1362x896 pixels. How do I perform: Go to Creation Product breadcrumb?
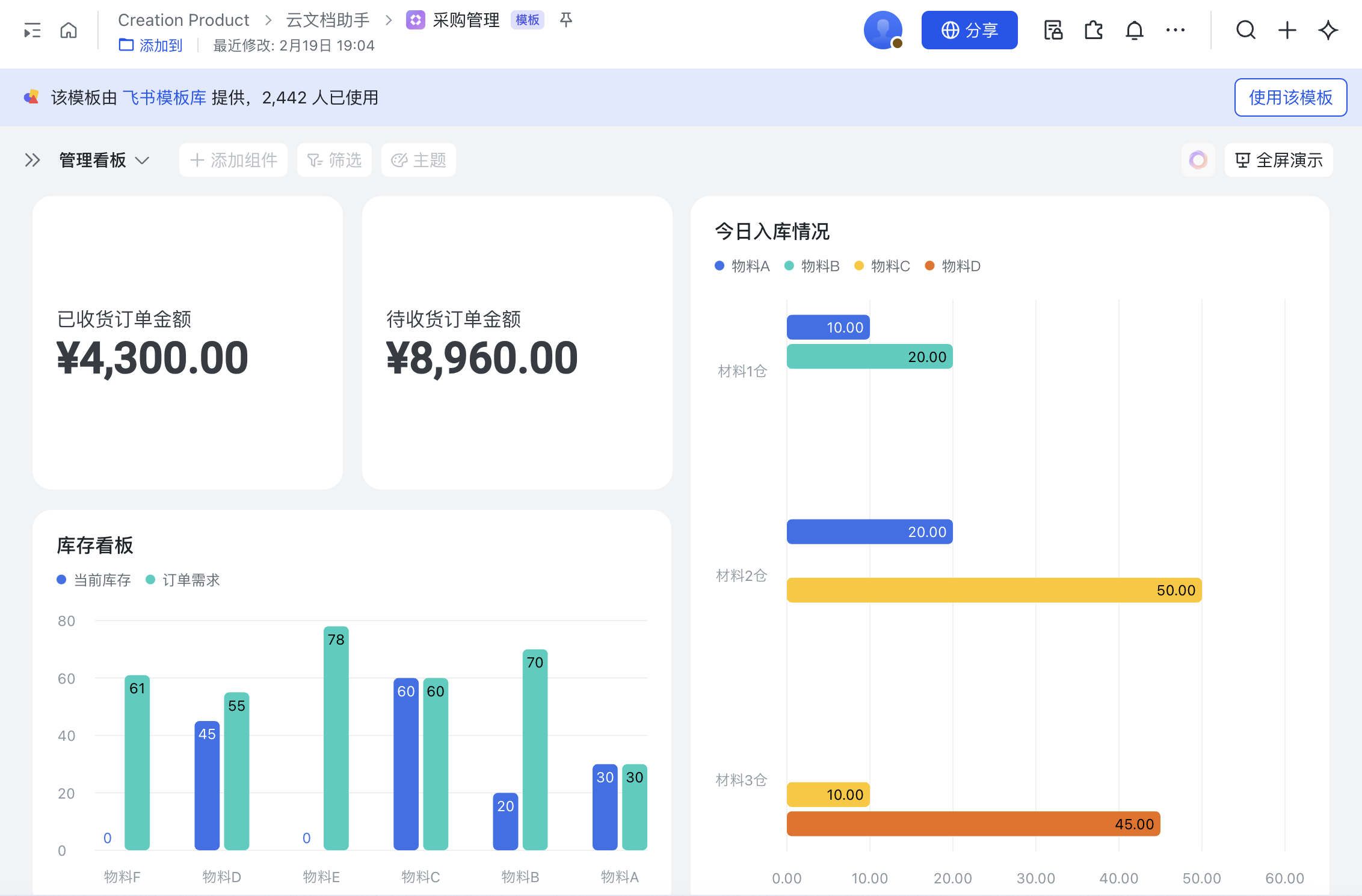coord(183,20)
